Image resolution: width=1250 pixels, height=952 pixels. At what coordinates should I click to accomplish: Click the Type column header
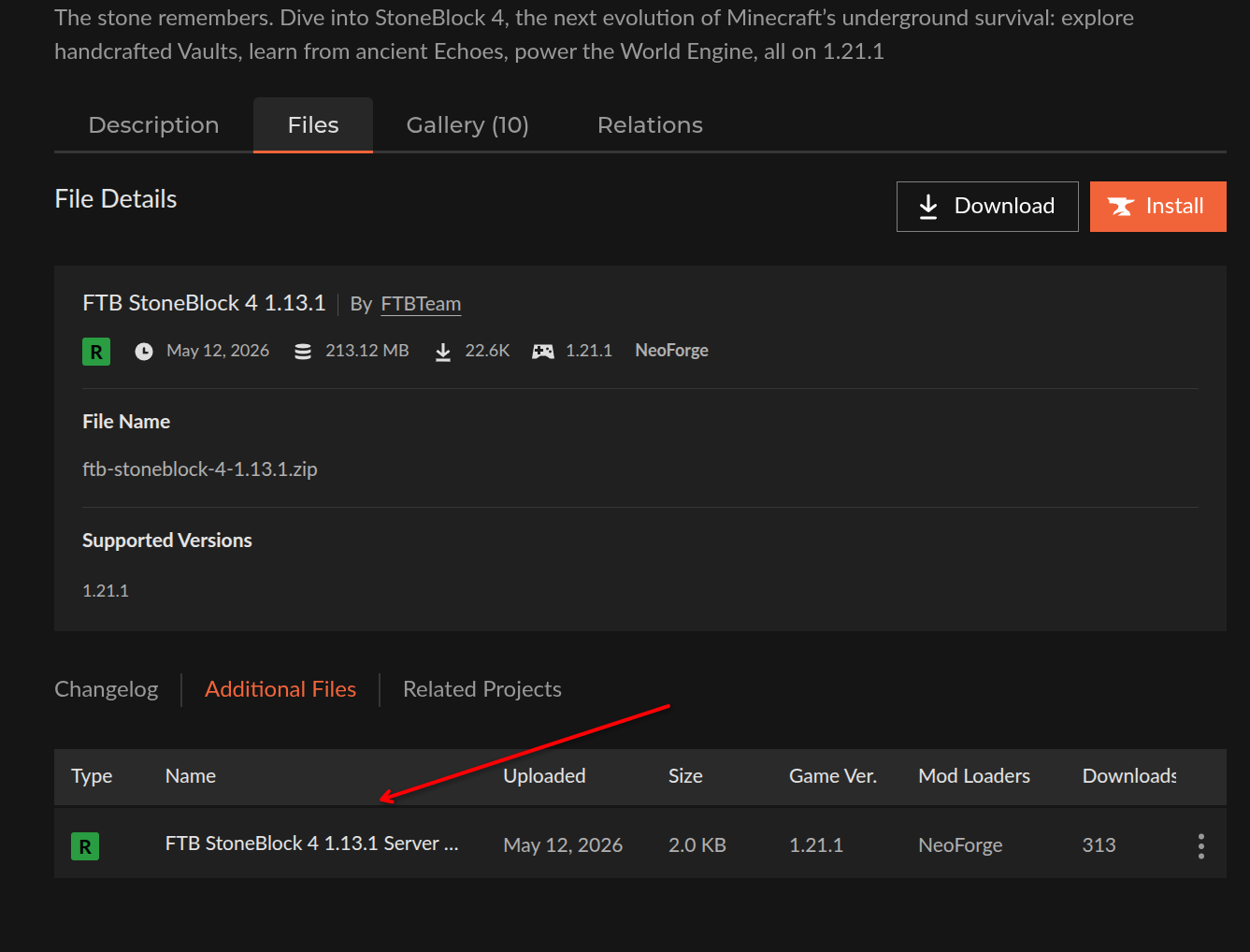pos(92,776)
